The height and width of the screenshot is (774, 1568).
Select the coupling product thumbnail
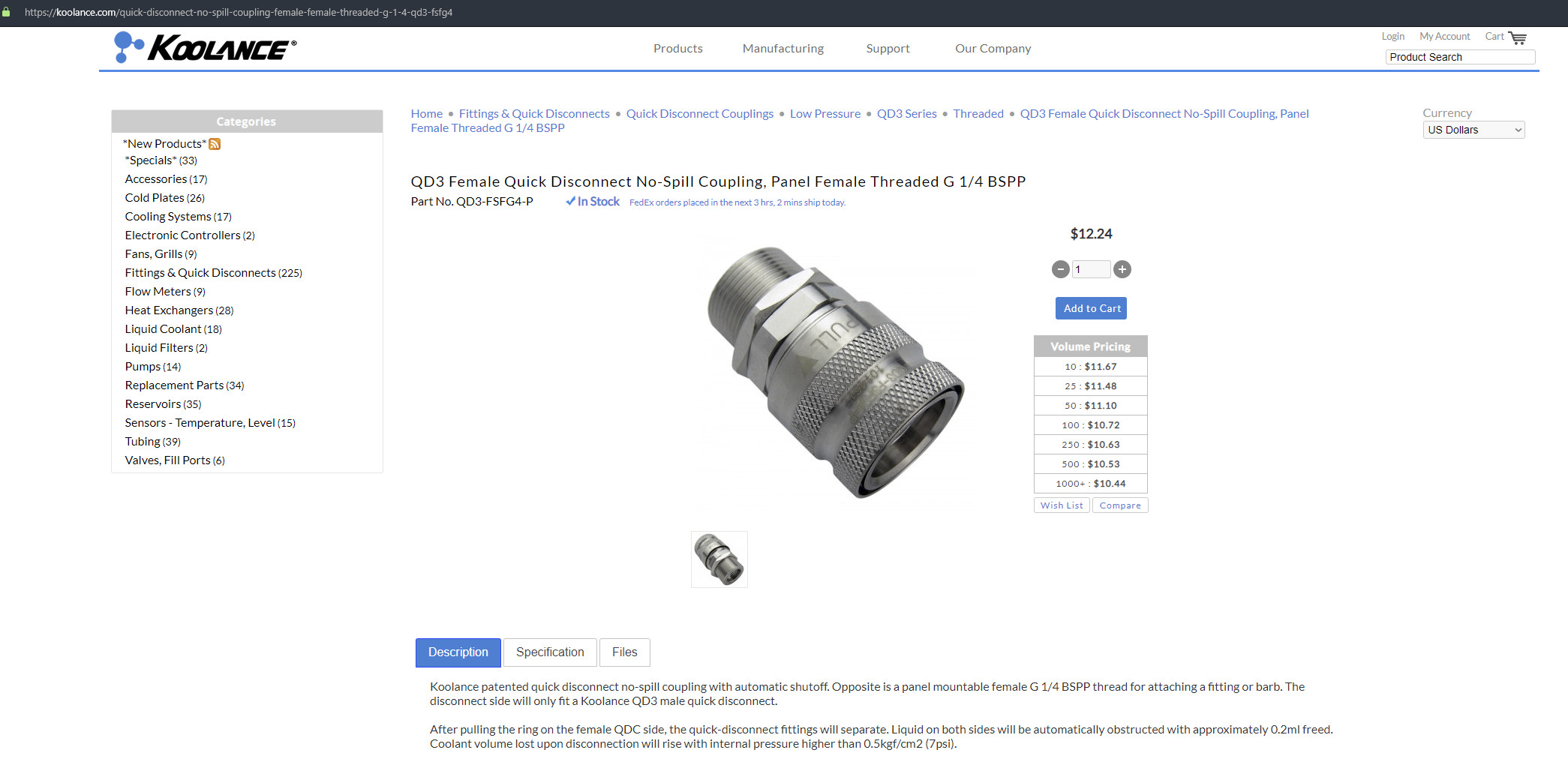[719, 559]
